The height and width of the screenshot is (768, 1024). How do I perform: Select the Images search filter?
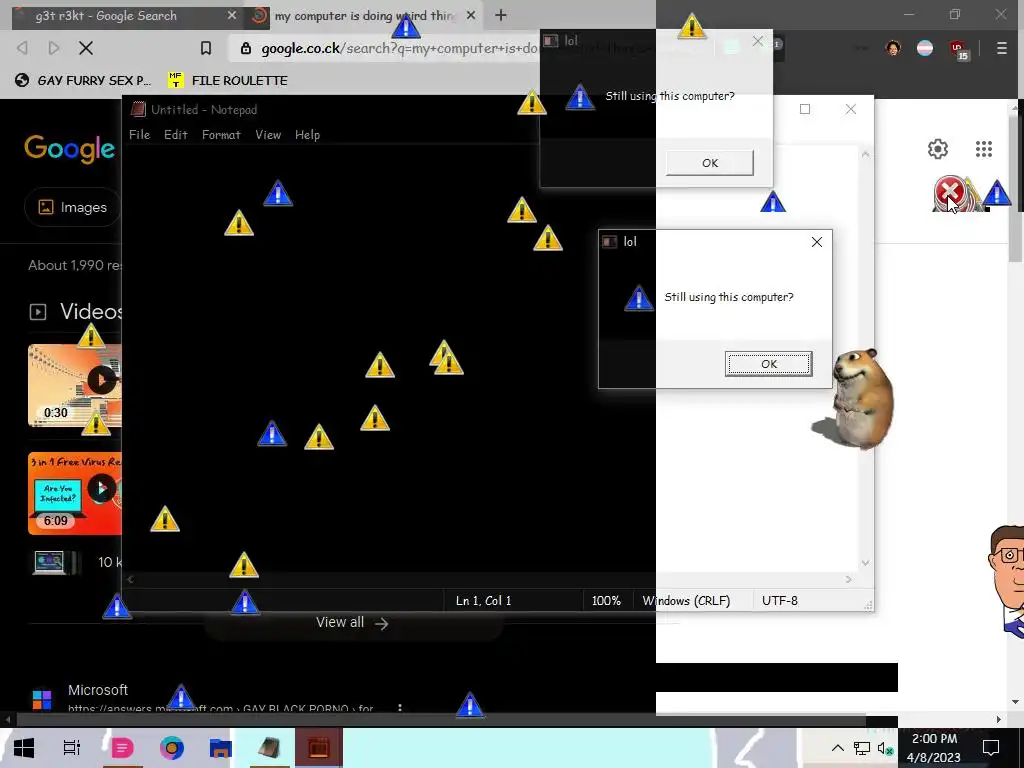(72, 207)
